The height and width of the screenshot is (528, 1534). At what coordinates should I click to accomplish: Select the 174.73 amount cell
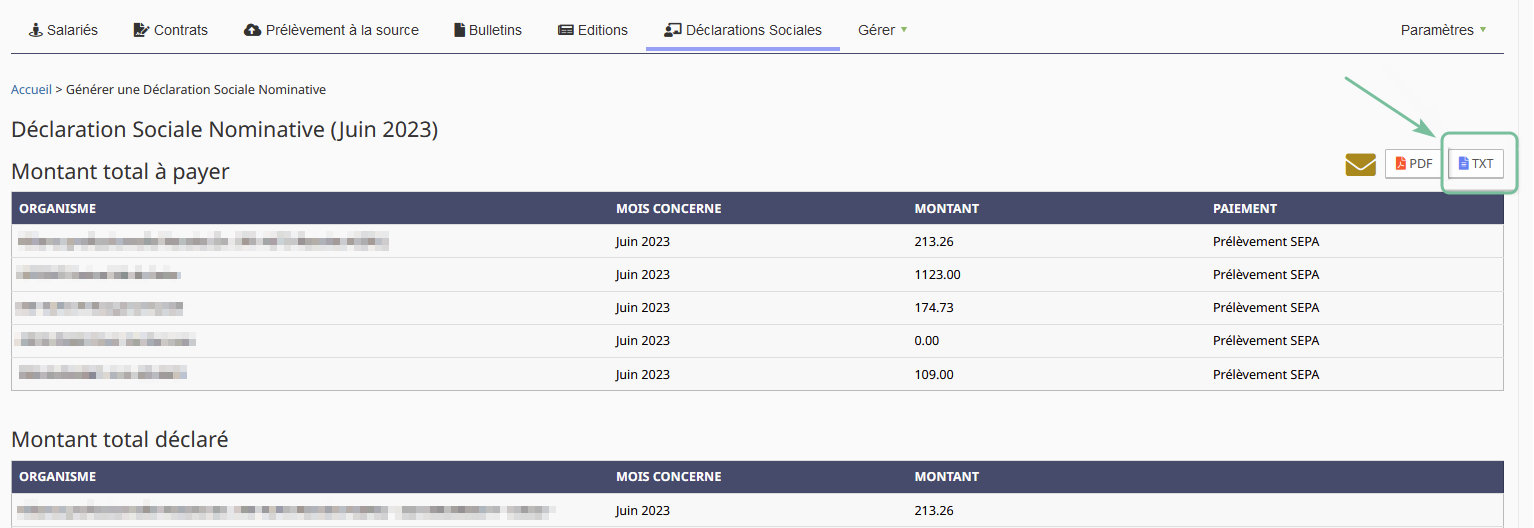[x=934, y=307]
